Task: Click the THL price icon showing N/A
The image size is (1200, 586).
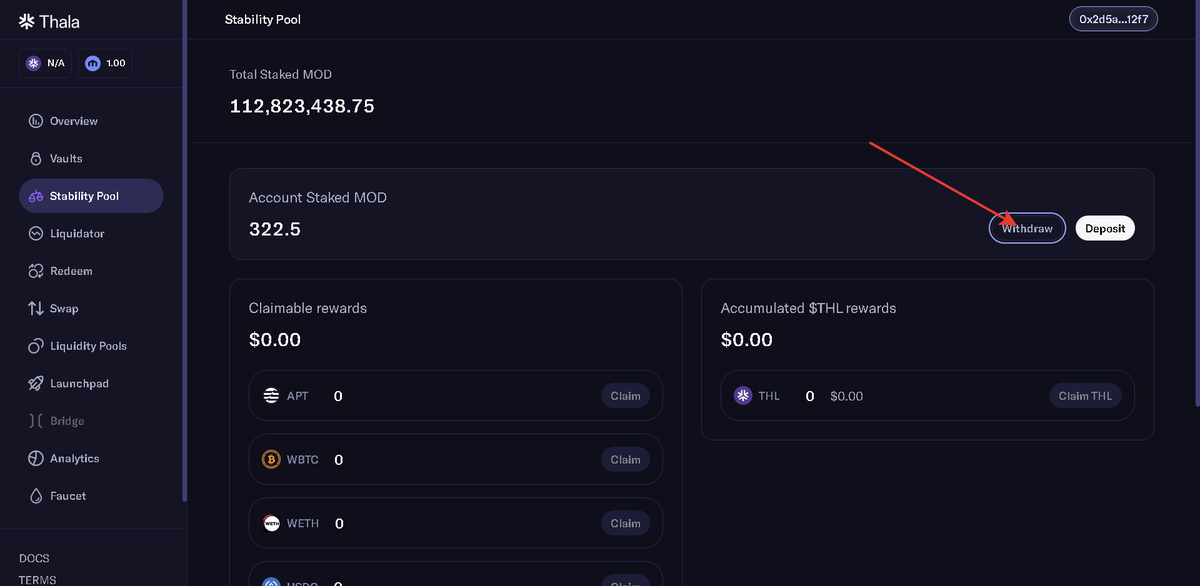Action: click(x=33, y=63)
